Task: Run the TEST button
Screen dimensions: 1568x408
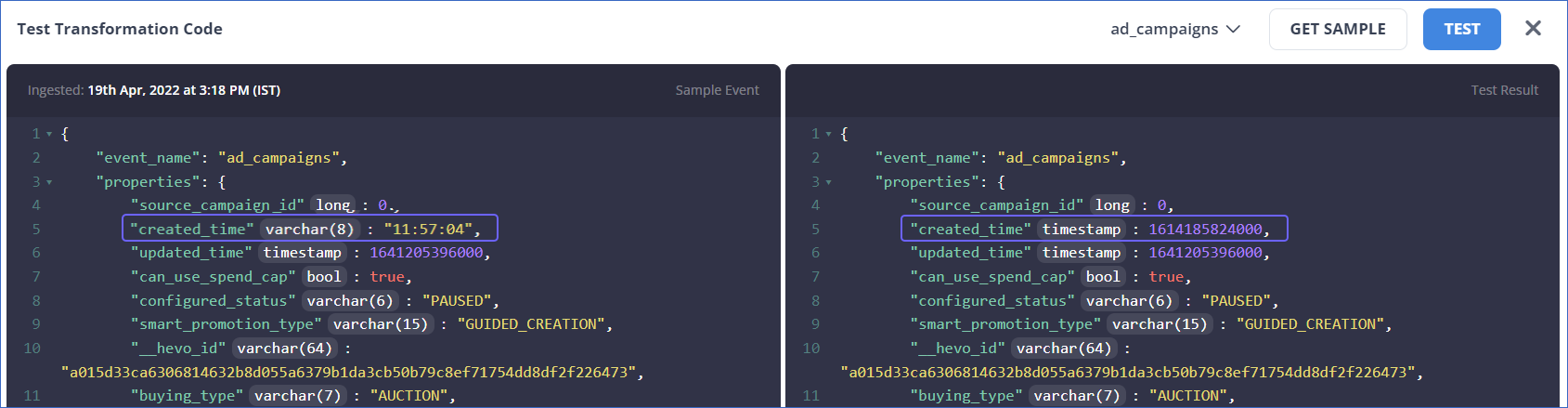Action: click(x=1462, y=29)
